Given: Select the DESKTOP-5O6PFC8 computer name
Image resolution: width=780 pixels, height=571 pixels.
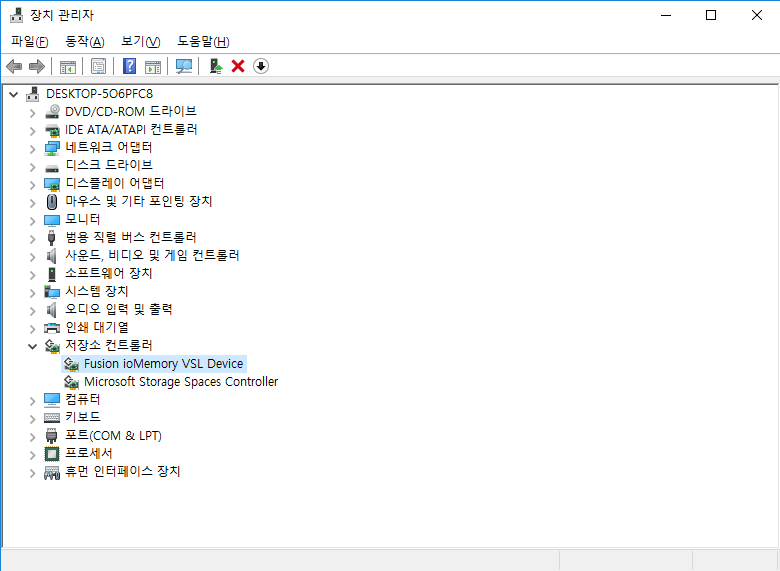Looking at the screenshot, I should (x=99, y=94).
